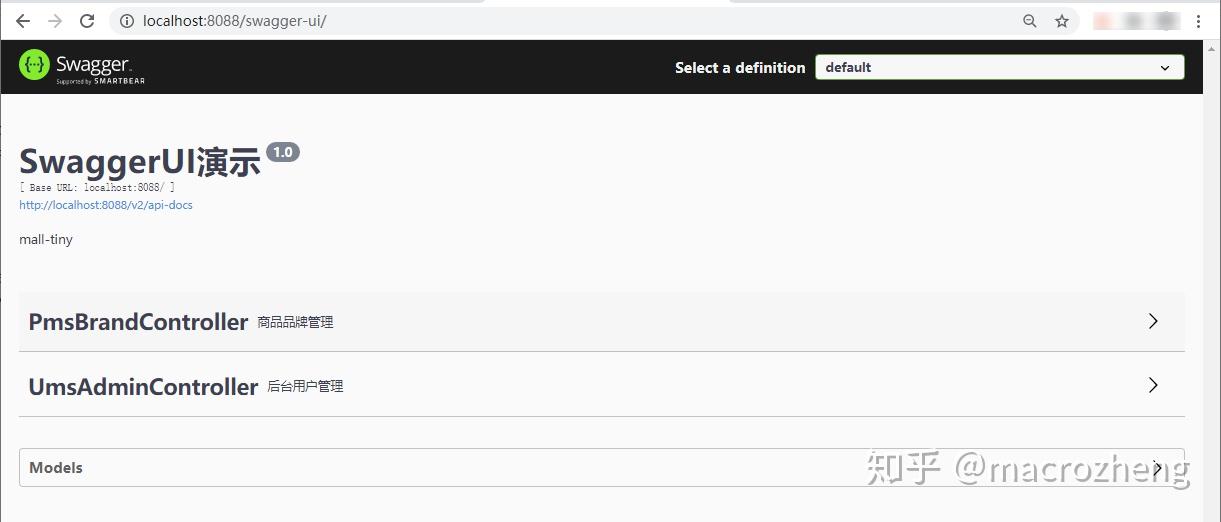The width and height of the screenshot is (1221, 522).
Task: Click the 商品品牌管理 description text
Action: coord(295,323)
